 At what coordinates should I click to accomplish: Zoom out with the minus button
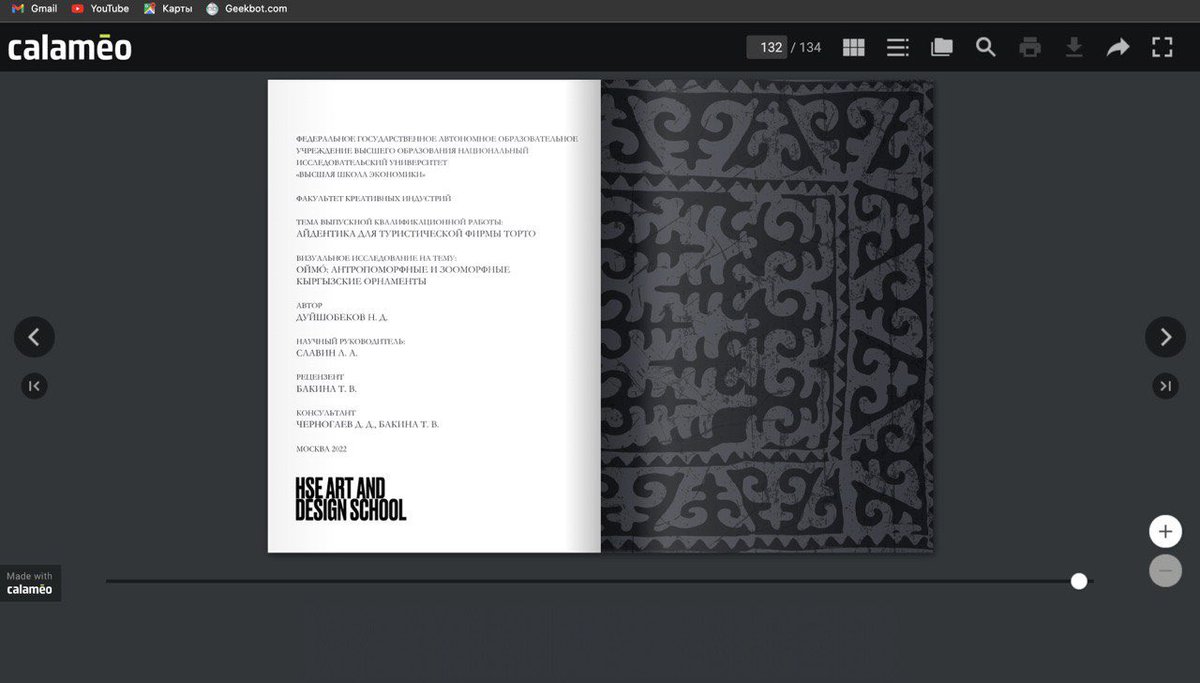[1165, 570]
